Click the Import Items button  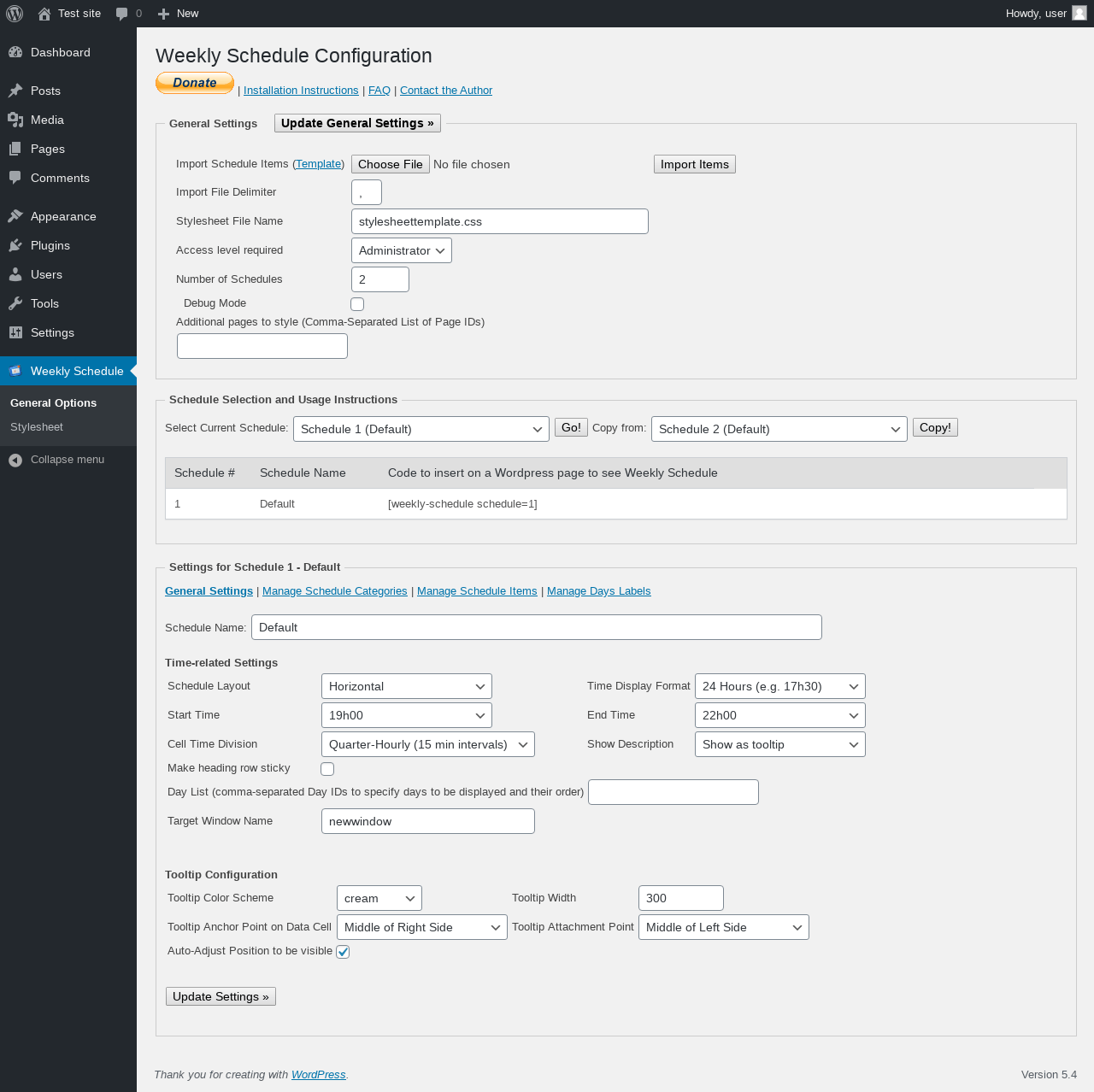click(x=695, y=164)
